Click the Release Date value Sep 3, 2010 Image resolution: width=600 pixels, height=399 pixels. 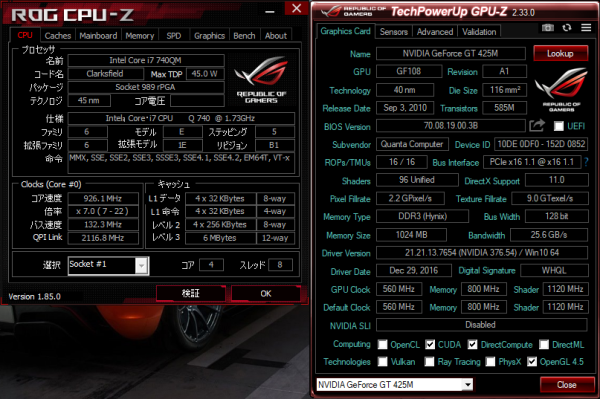[405, 108]
